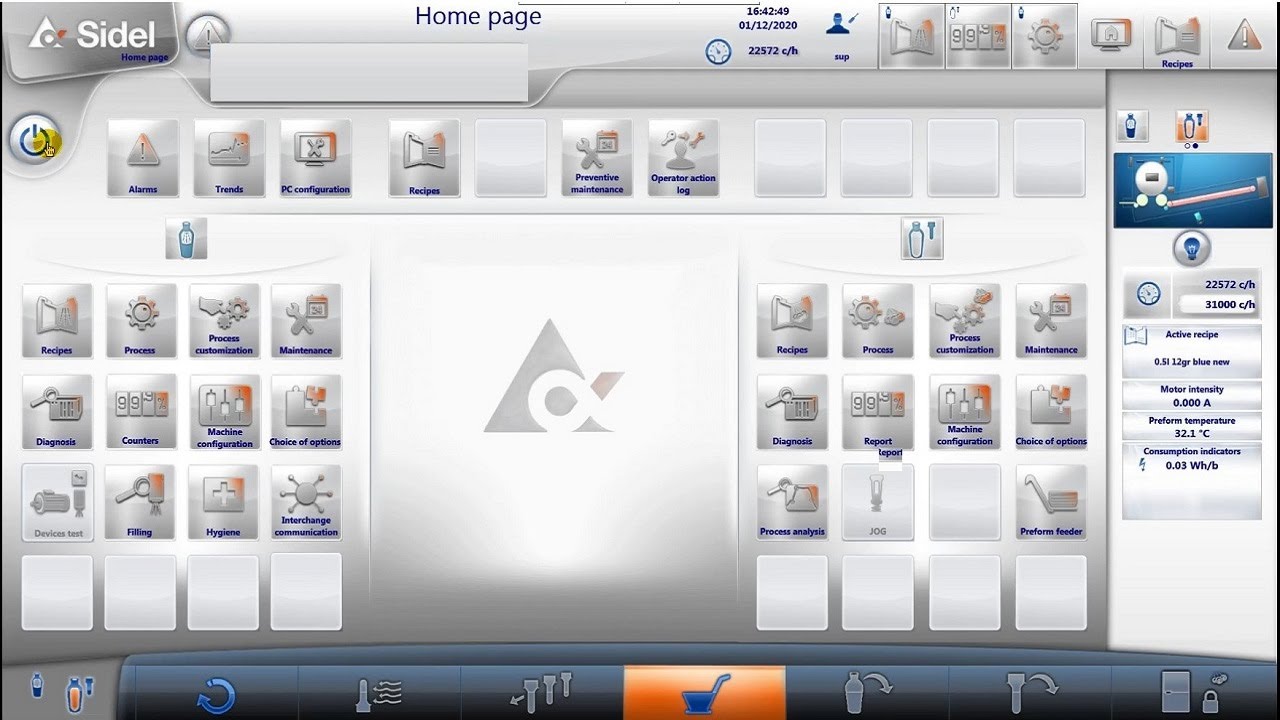Open Process customization in right machine panel
The width and height of the screenshot is (1280, 720).
(965, 321)
